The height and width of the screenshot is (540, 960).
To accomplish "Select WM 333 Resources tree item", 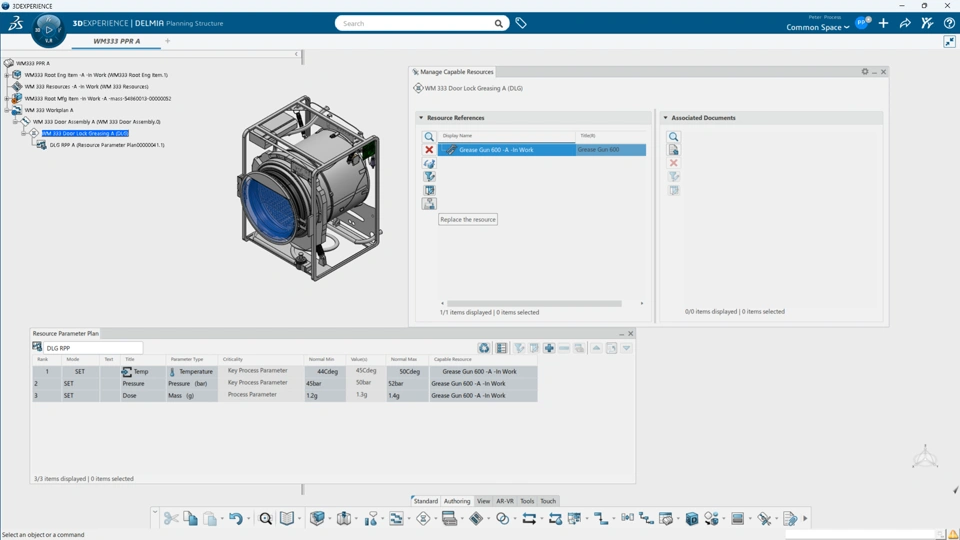I will 86,86.
